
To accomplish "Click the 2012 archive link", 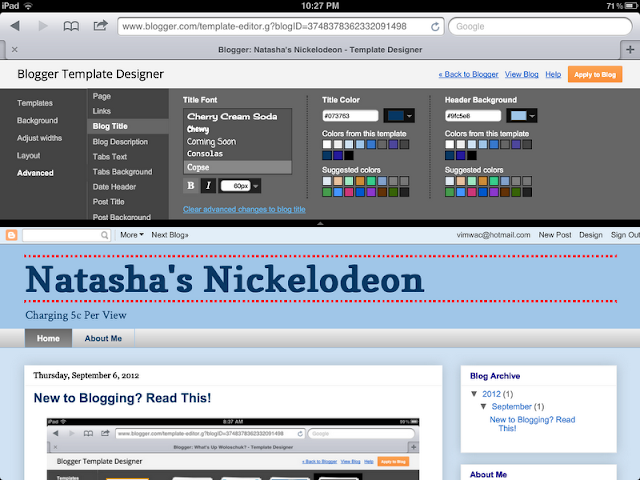I will tap(491, 394).
